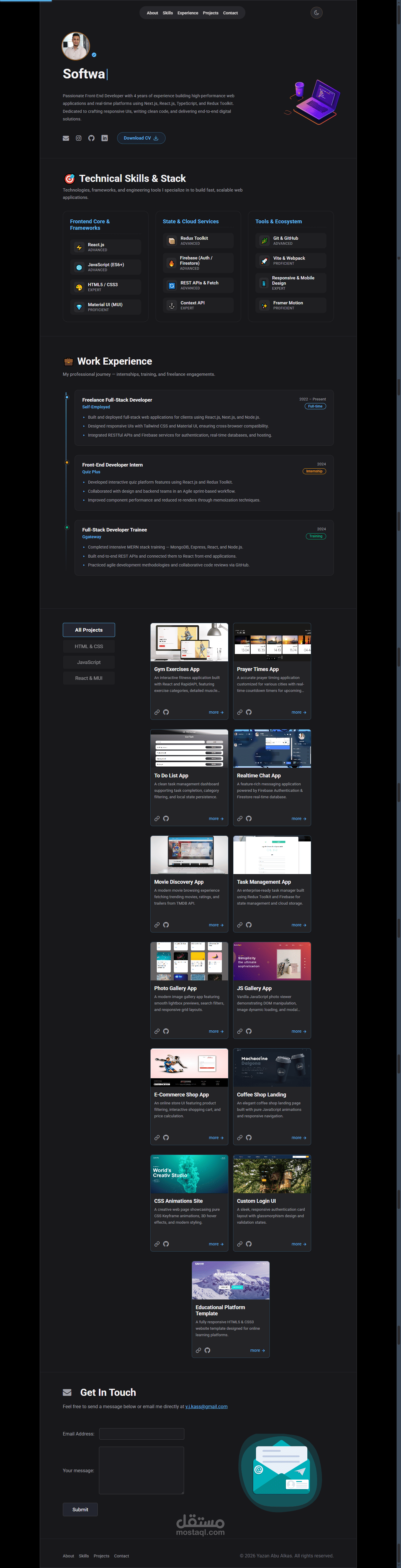
Task: Click the profile avatar photo
Action: 76,46
